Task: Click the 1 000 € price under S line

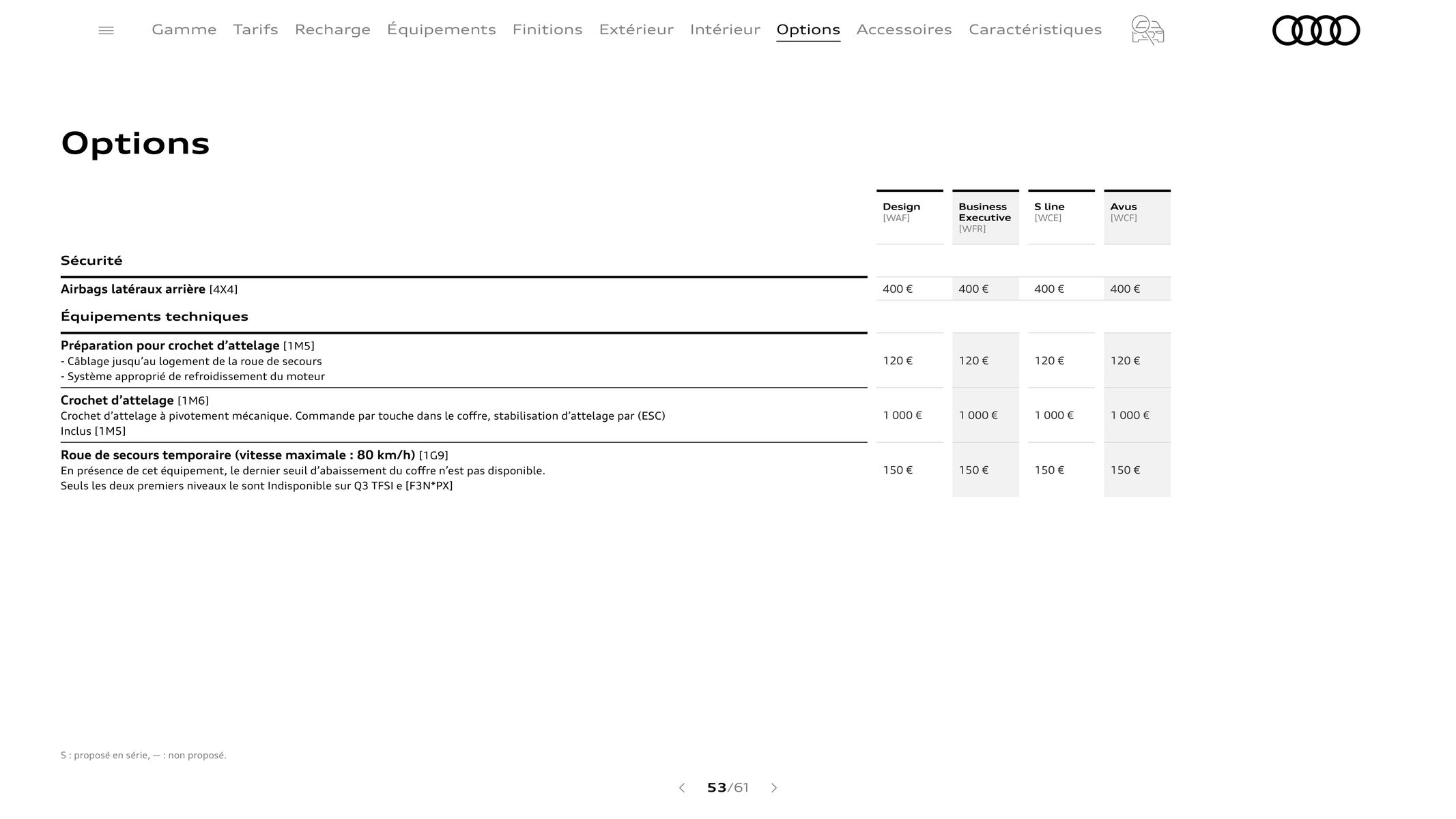Action: tap(1054, 415)
